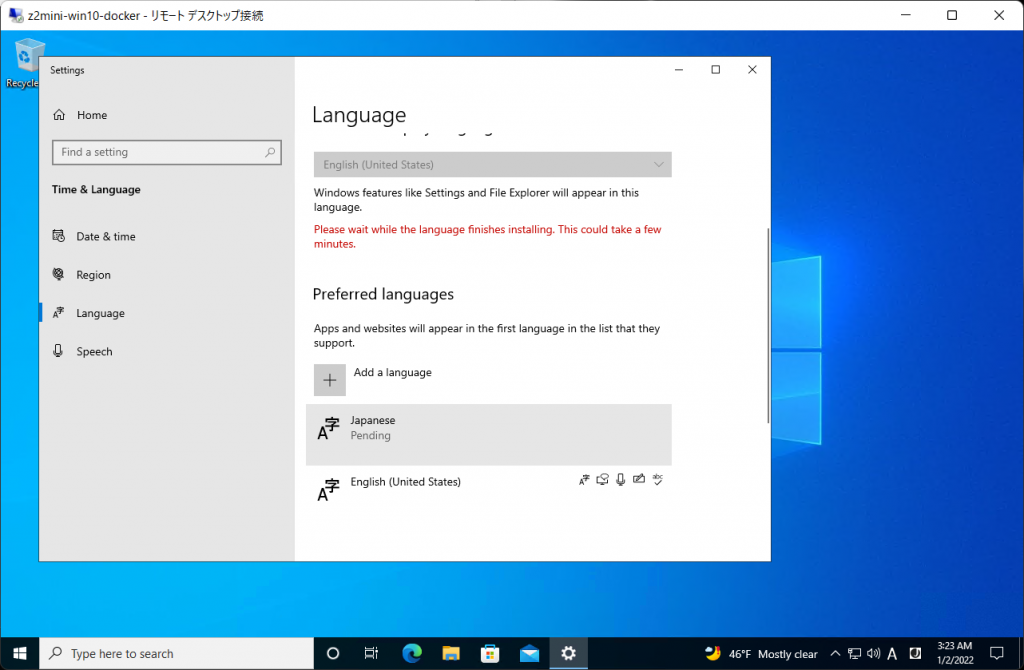Click the Remote Desktop connection title bar icon

tap(15, 15)
